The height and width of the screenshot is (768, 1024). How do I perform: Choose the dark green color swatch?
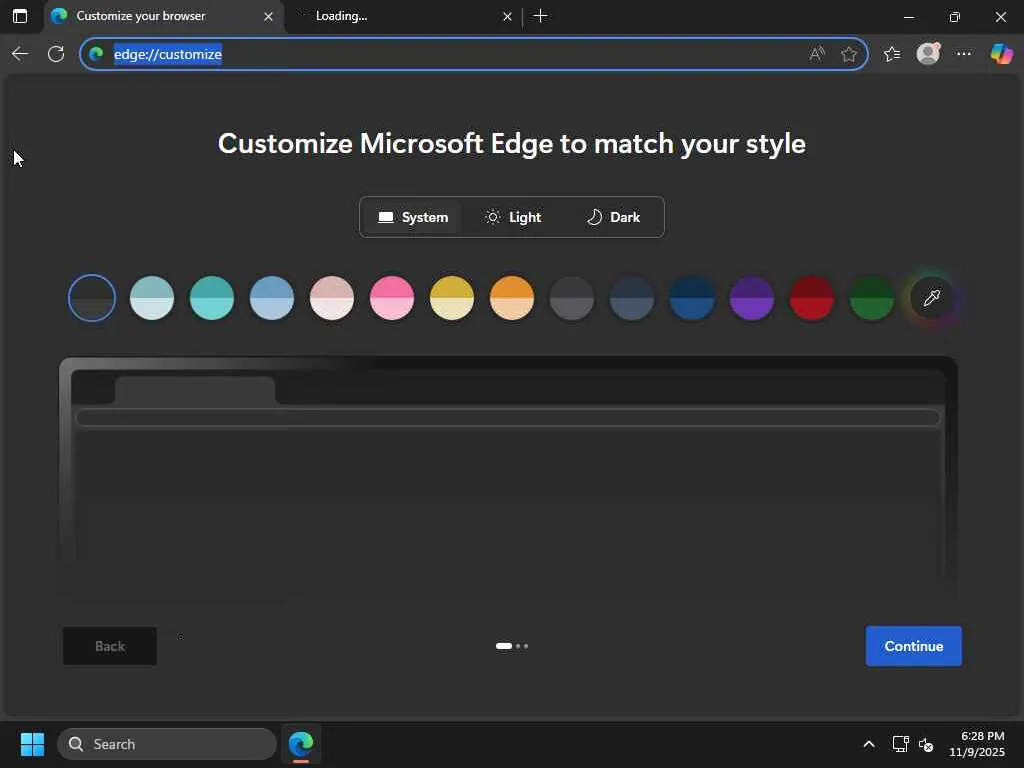[872, 298]
